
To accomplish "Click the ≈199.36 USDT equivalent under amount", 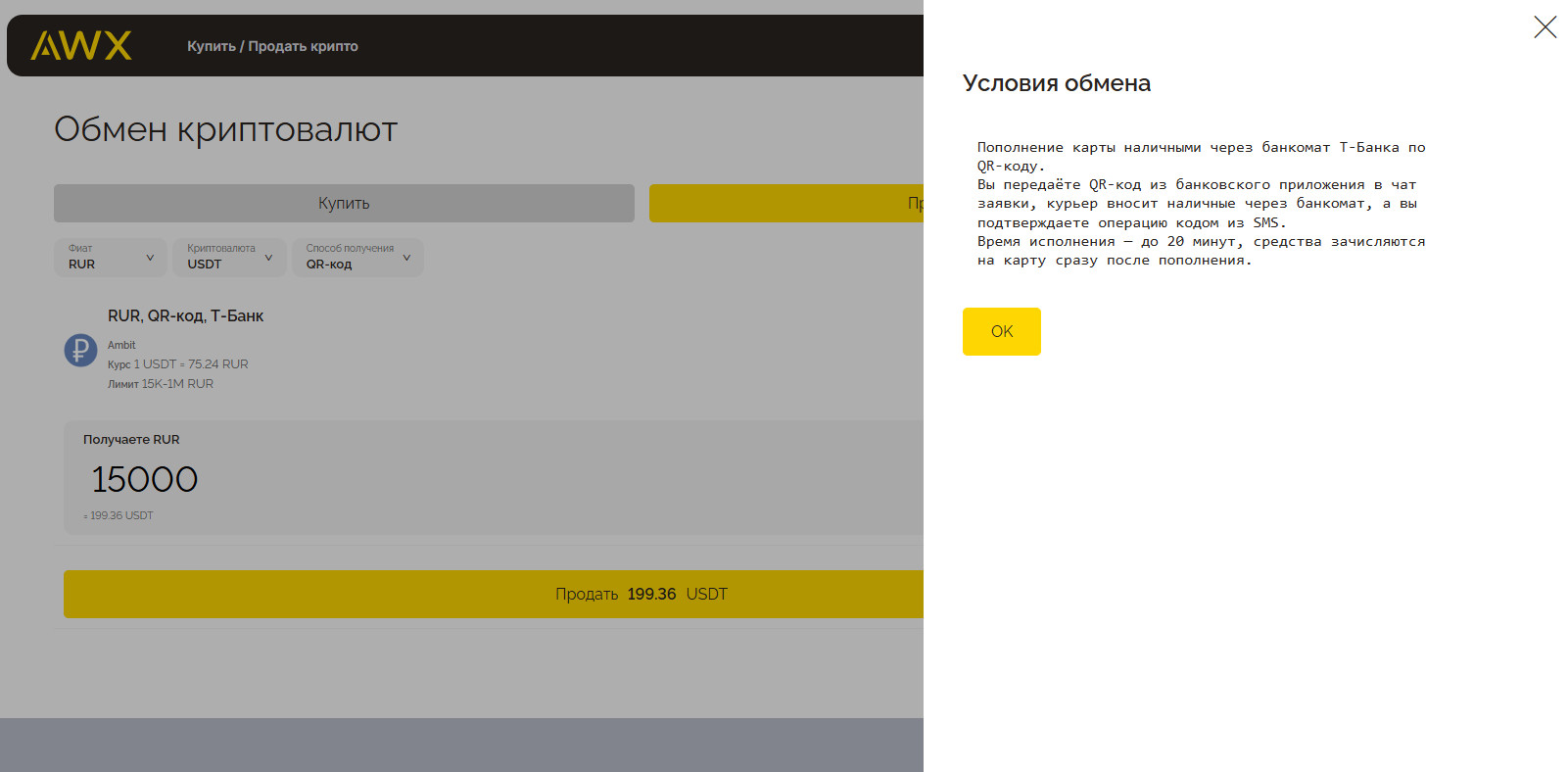I will 119,515.
